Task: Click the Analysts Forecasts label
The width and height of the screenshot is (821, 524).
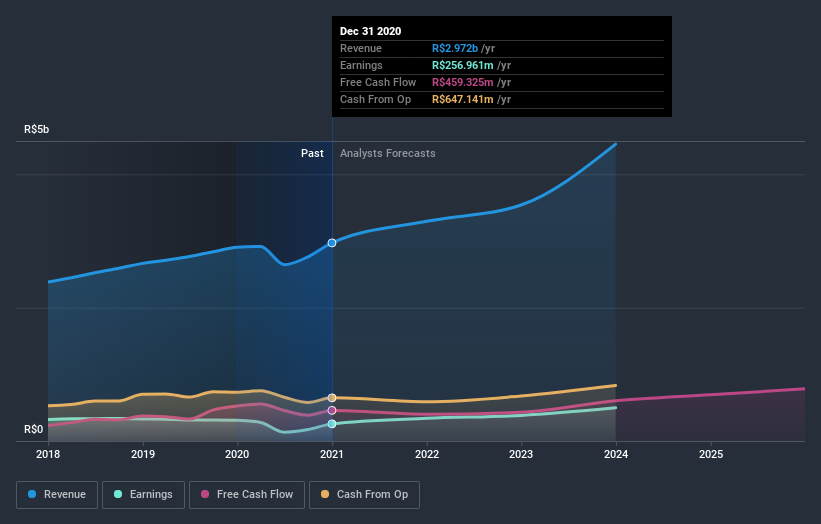Action: pyautogui.click(x=387, y=153)
